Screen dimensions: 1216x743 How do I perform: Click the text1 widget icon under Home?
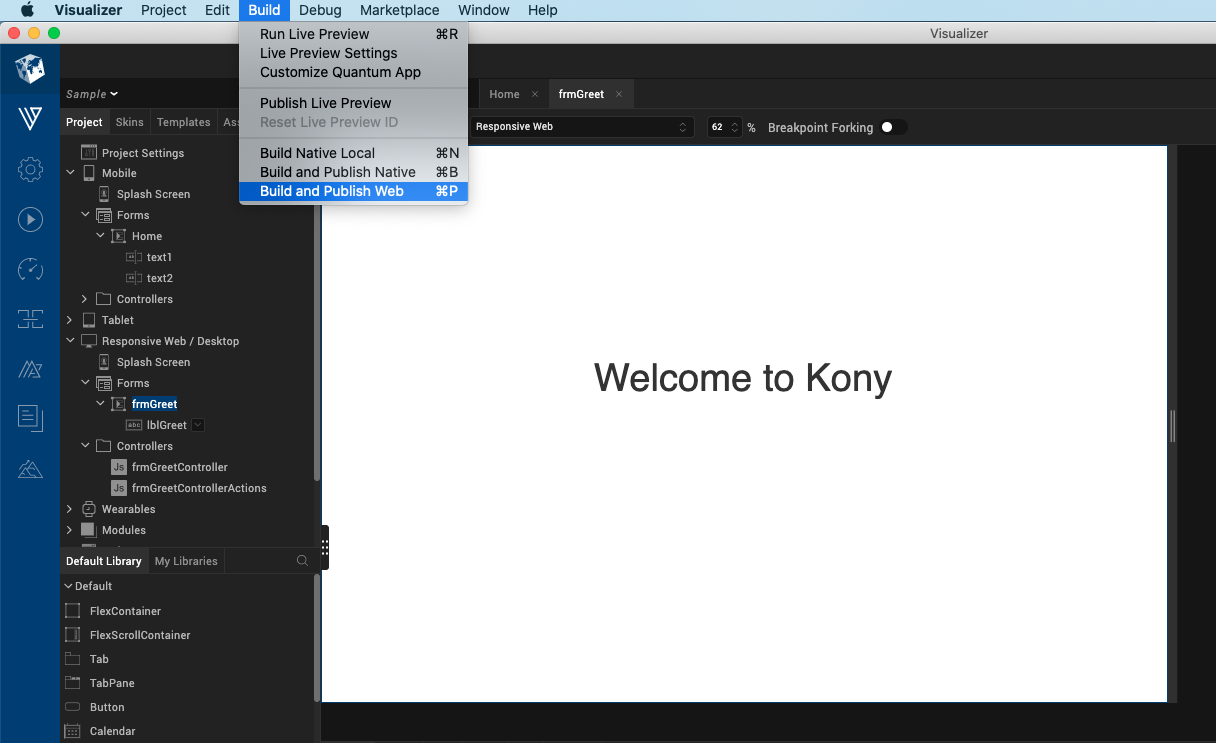[134, 257]
